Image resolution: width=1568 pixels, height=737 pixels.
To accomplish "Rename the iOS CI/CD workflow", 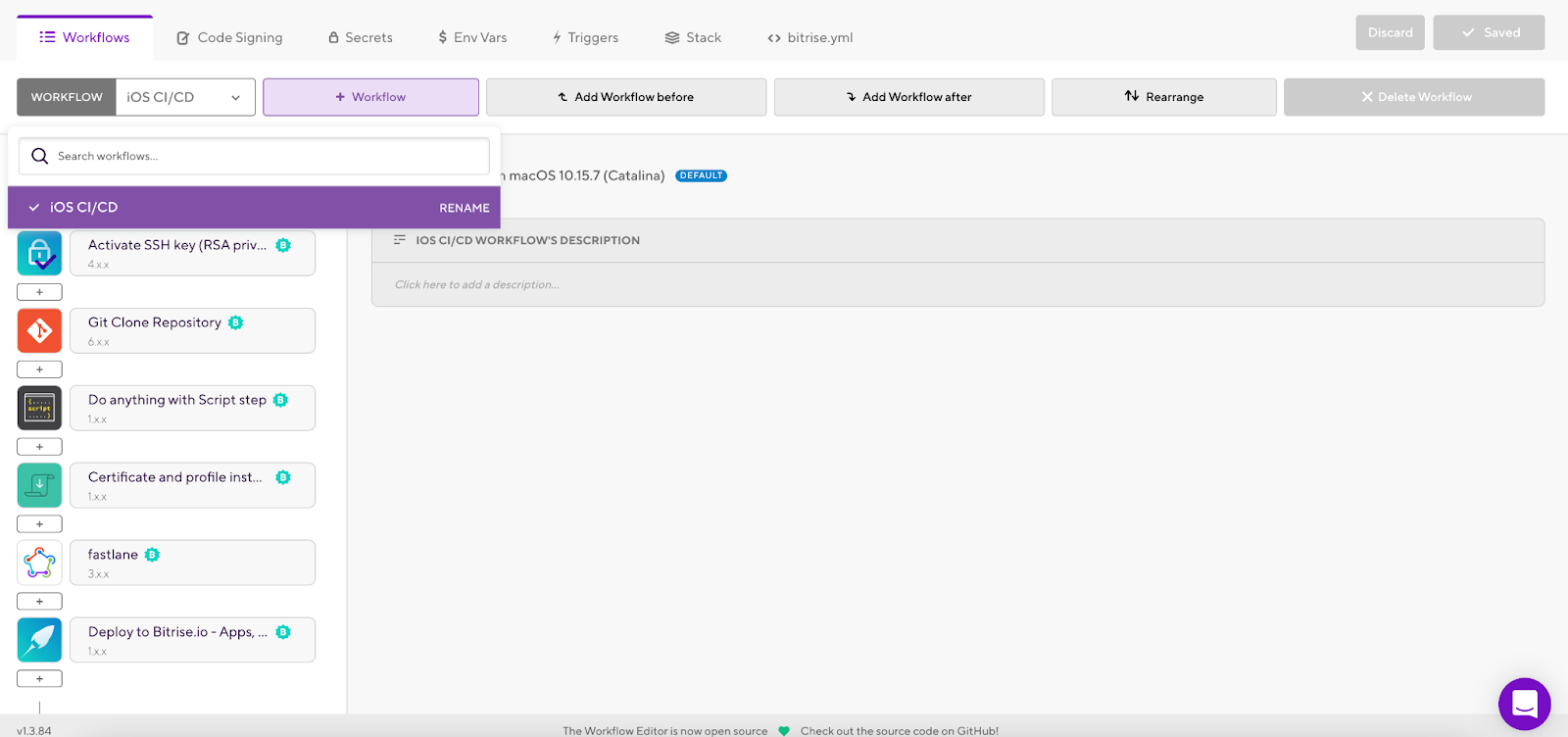I will click(465, 208).
